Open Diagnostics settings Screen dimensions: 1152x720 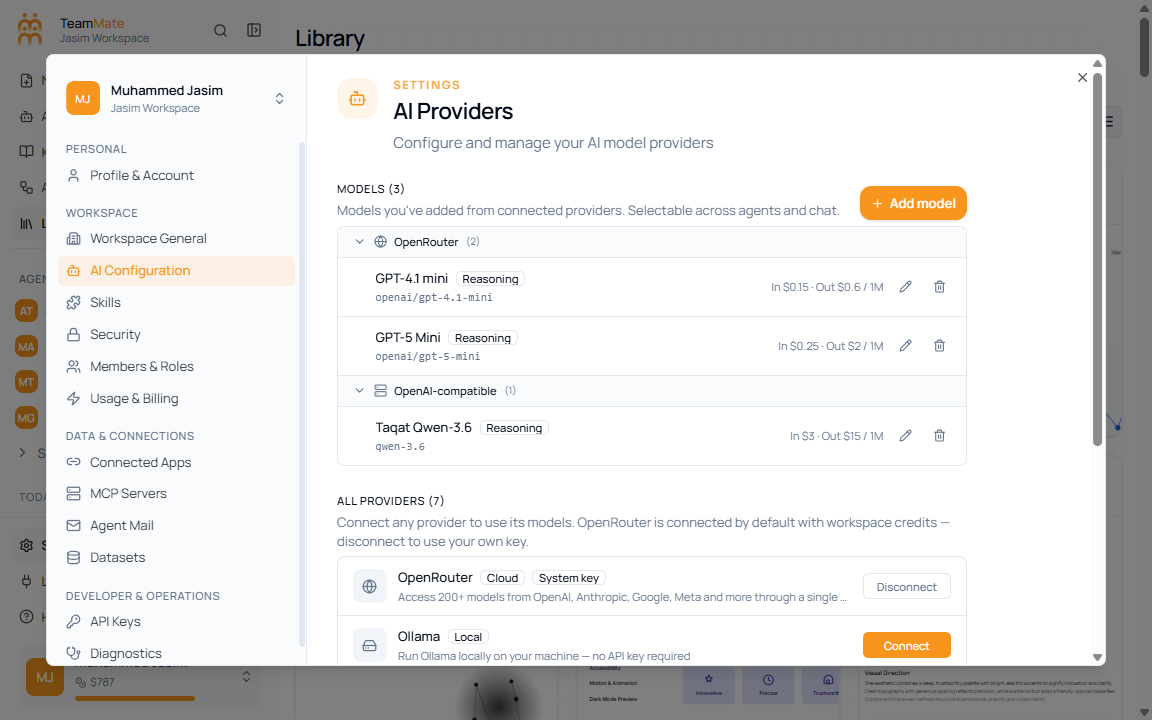pyautogui.click(x=176, y=653)
